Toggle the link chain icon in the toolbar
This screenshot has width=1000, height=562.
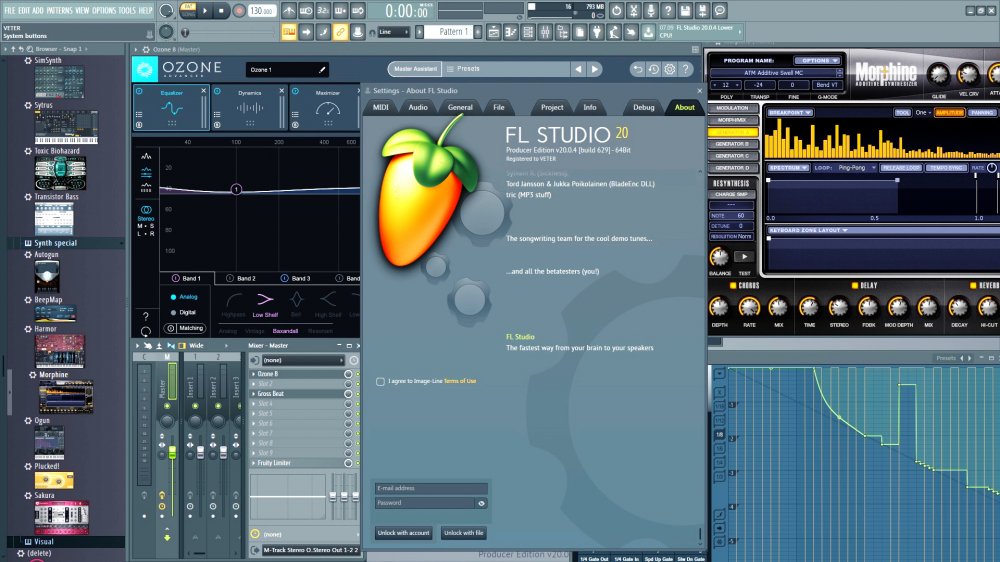pyautogui.click(x=341, y=32)
